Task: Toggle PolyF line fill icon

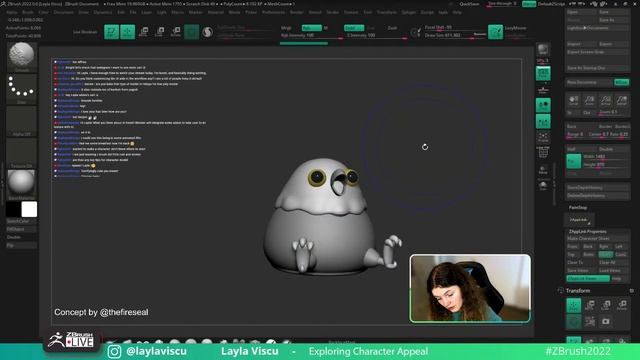Action: [543, 153]
